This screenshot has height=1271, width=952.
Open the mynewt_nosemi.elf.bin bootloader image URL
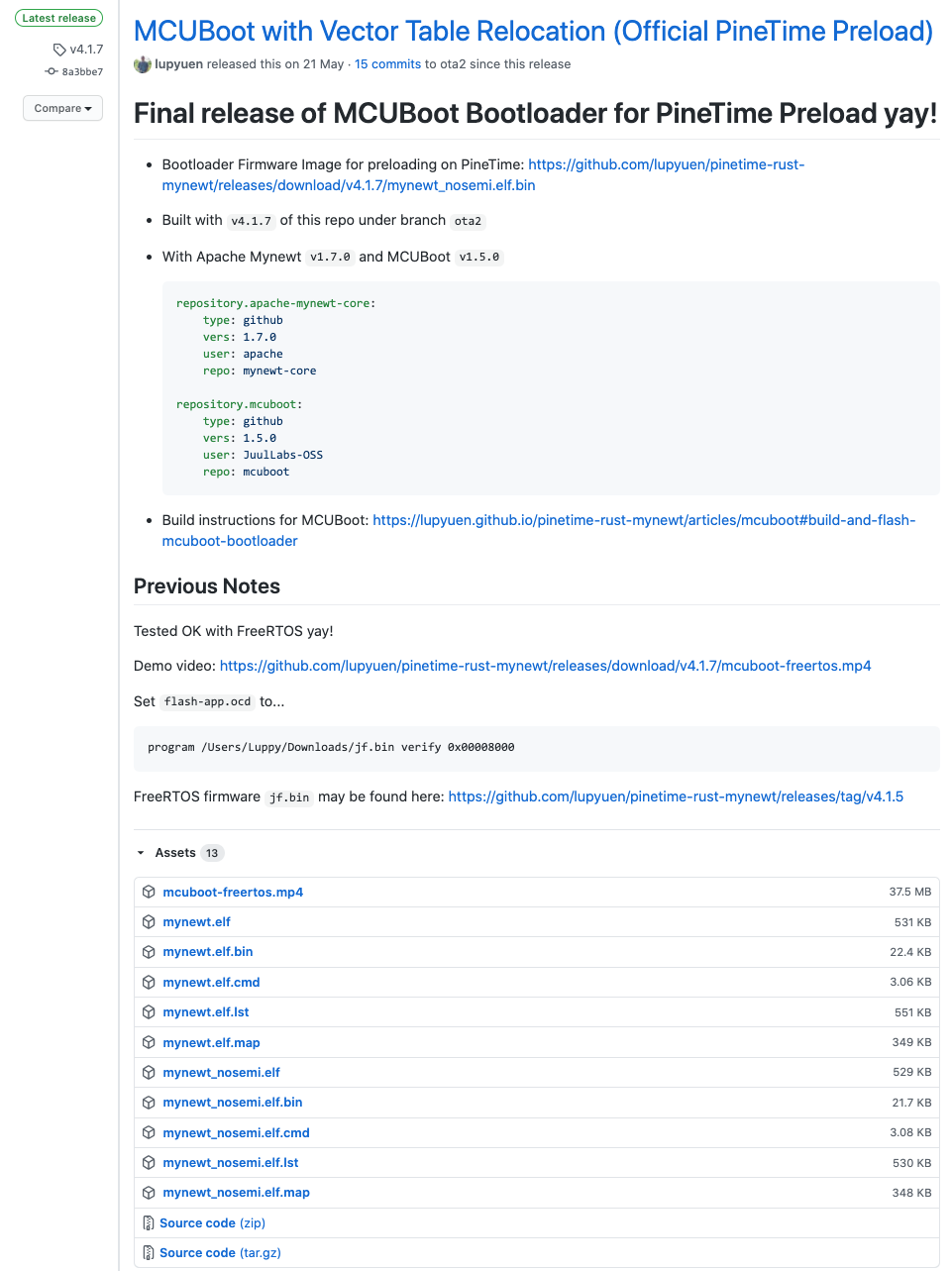[x=483, y=174]
